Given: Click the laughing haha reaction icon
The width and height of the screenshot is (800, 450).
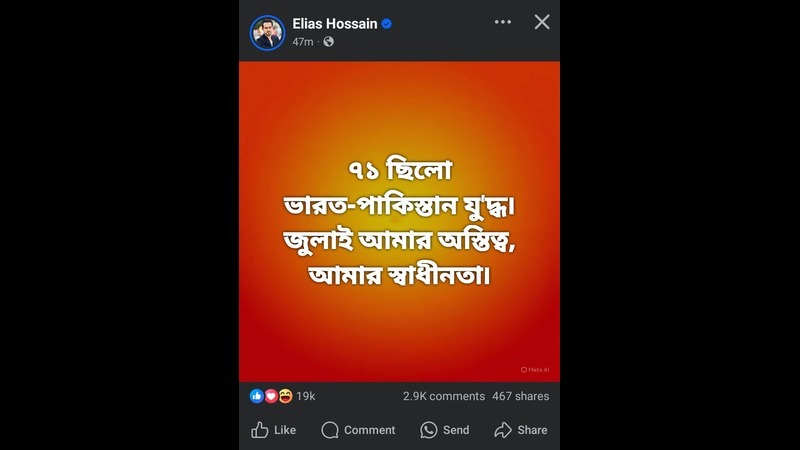Looking at the screenshot, I should [285, 396].
